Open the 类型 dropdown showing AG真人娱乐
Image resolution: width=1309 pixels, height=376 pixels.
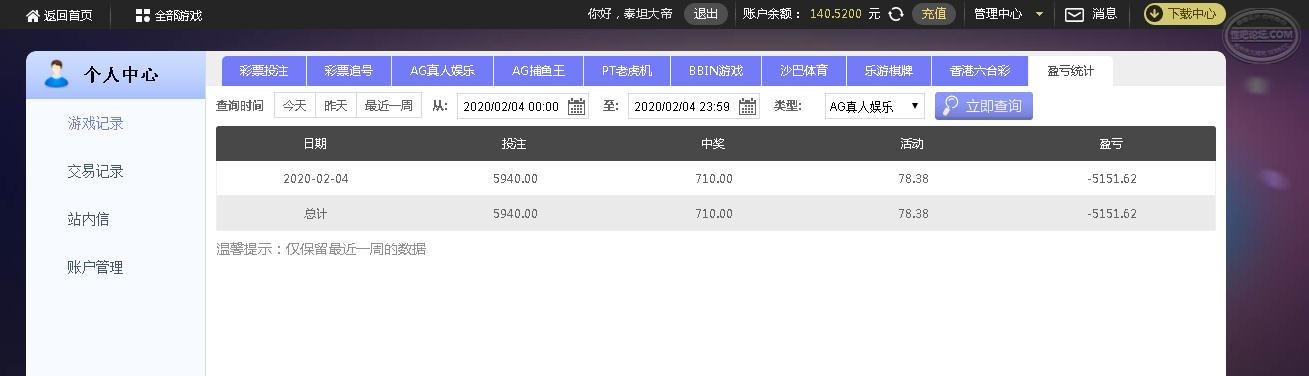click(875, 106)
